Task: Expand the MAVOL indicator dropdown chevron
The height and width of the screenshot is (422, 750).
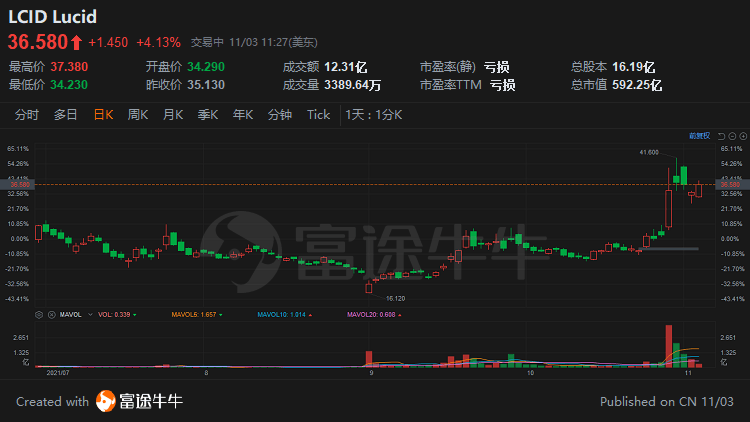Action: [x=90, y=315]
